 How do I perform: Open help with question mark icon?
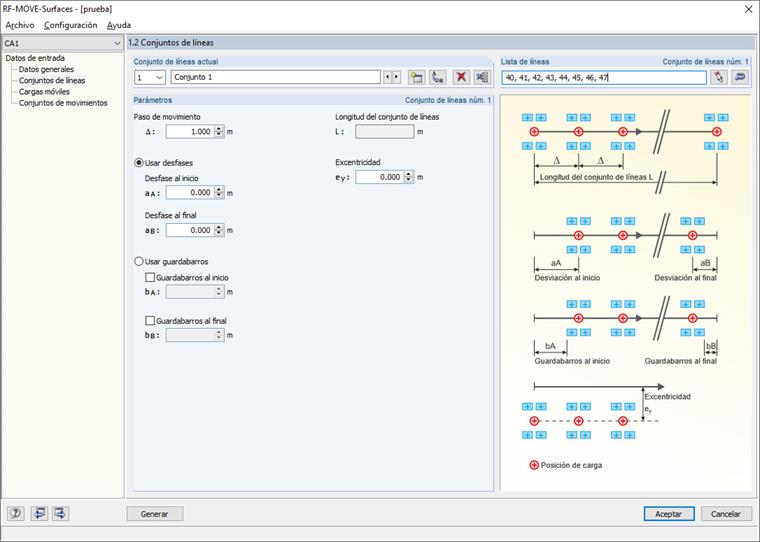(x=16, y=513)
